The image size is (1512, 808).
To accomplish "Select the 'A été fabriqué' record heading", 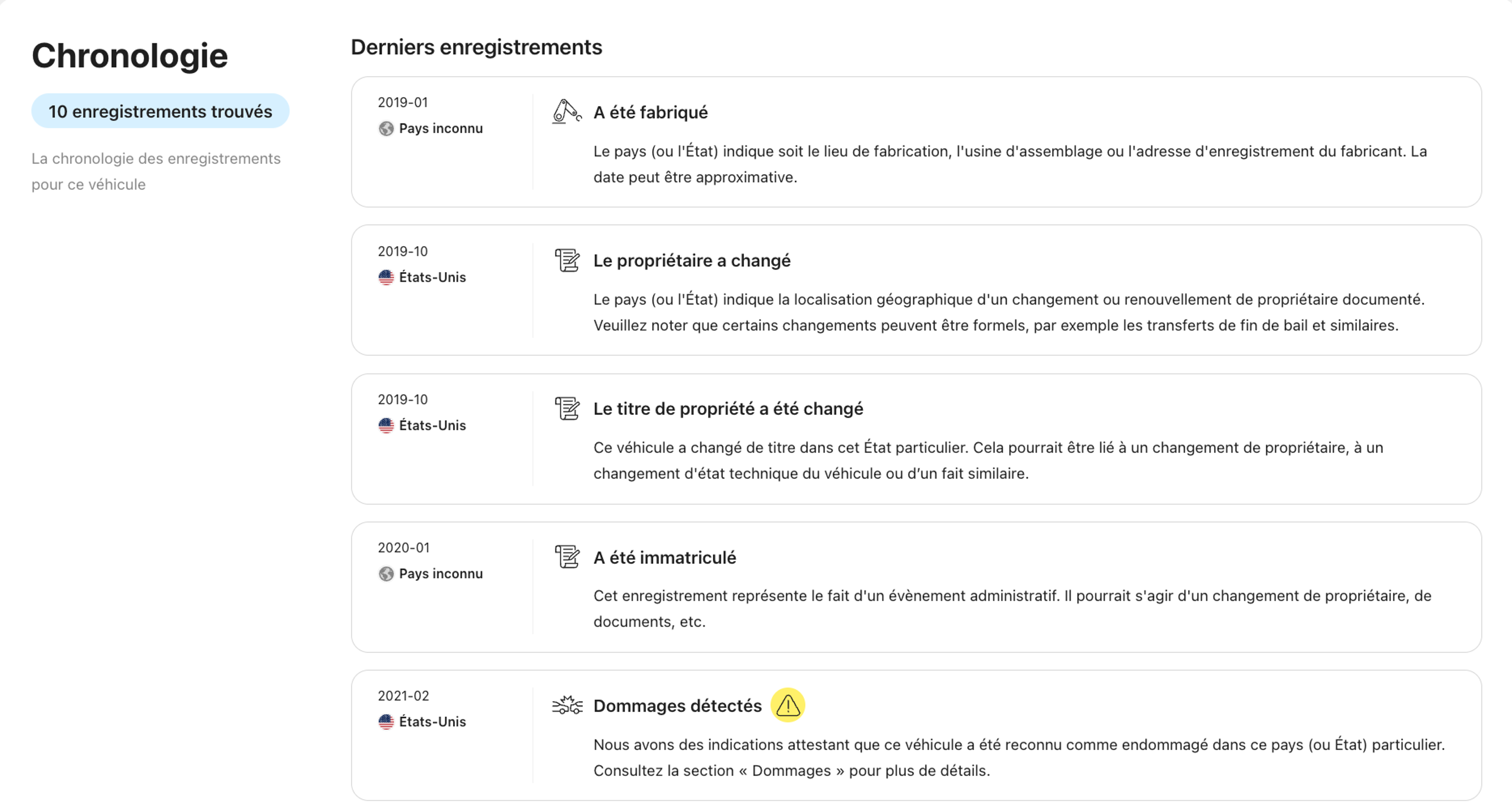I will click(650, 112).
